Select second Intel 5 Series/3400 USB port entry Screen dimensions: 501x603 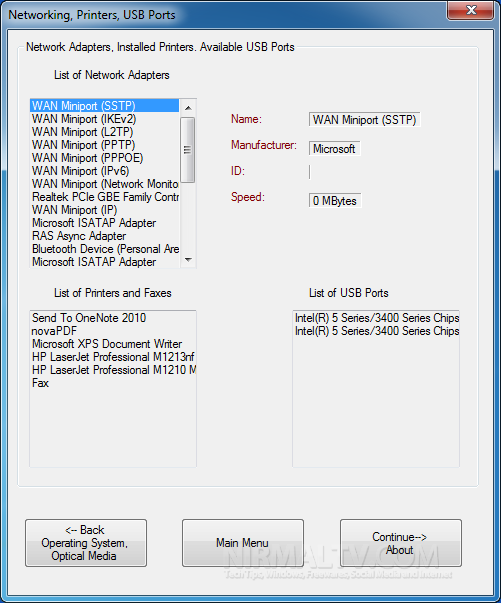(376, 331)
